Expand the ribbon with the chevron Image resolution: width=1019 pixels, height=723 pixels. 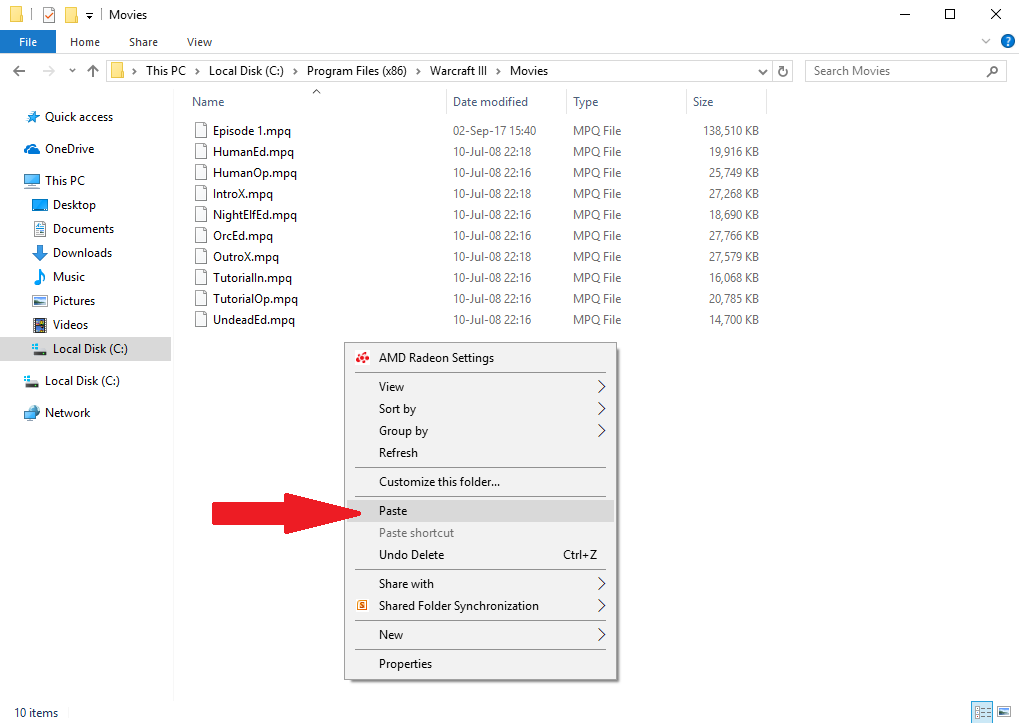coord(986,41)
